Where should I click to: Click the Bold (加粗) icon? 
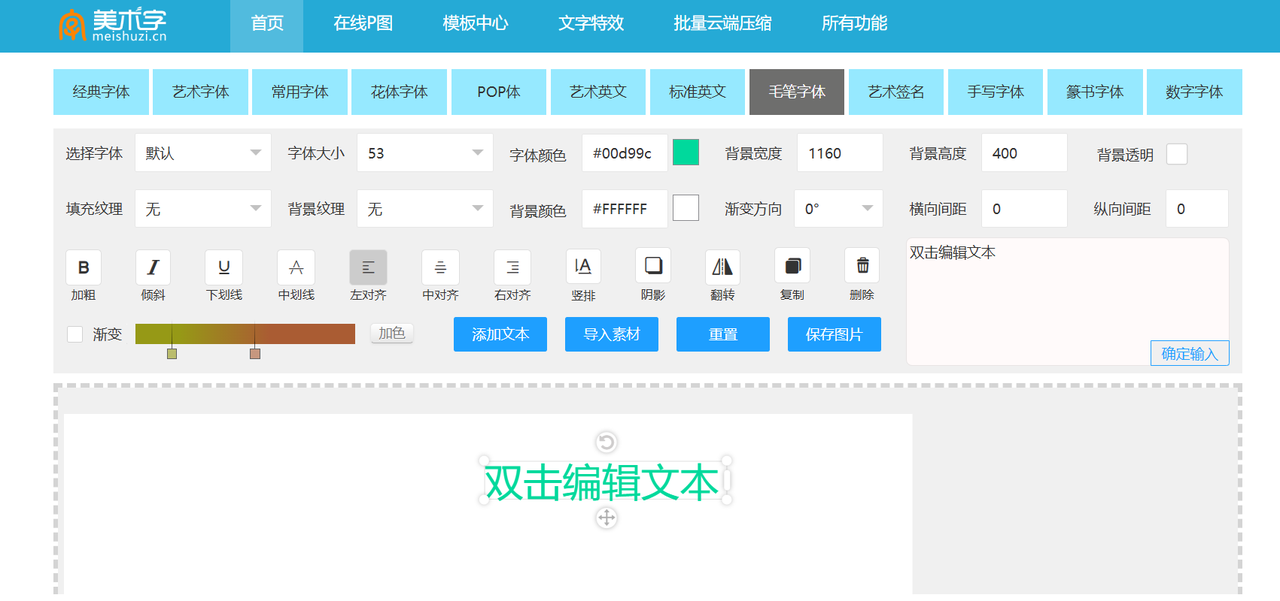[83, 267]
